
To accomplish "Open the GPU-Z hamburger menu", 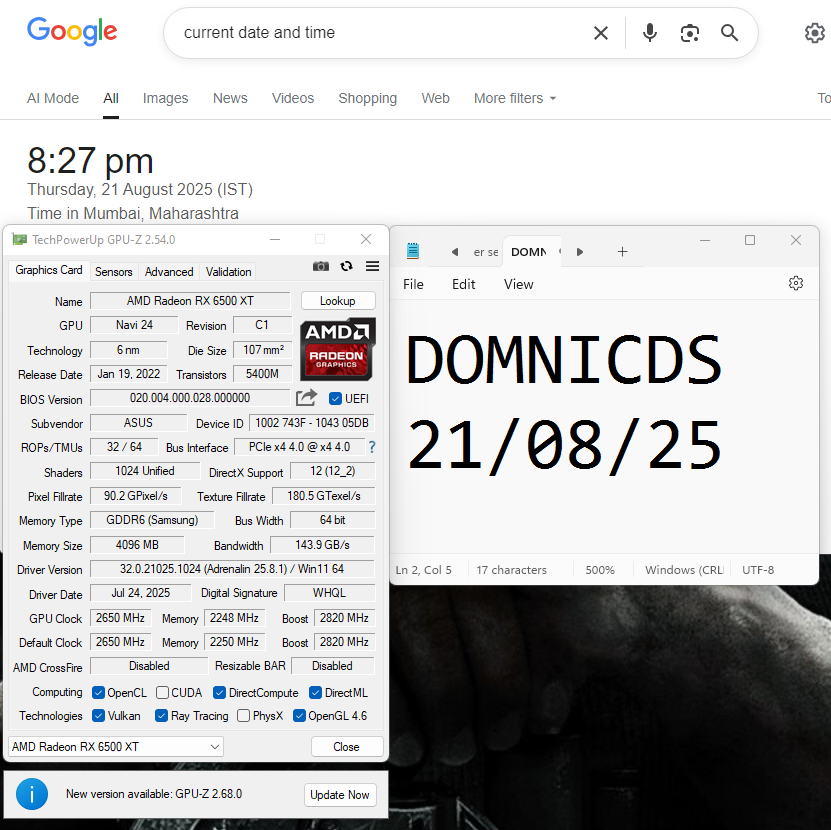I will tap(373, 266).
